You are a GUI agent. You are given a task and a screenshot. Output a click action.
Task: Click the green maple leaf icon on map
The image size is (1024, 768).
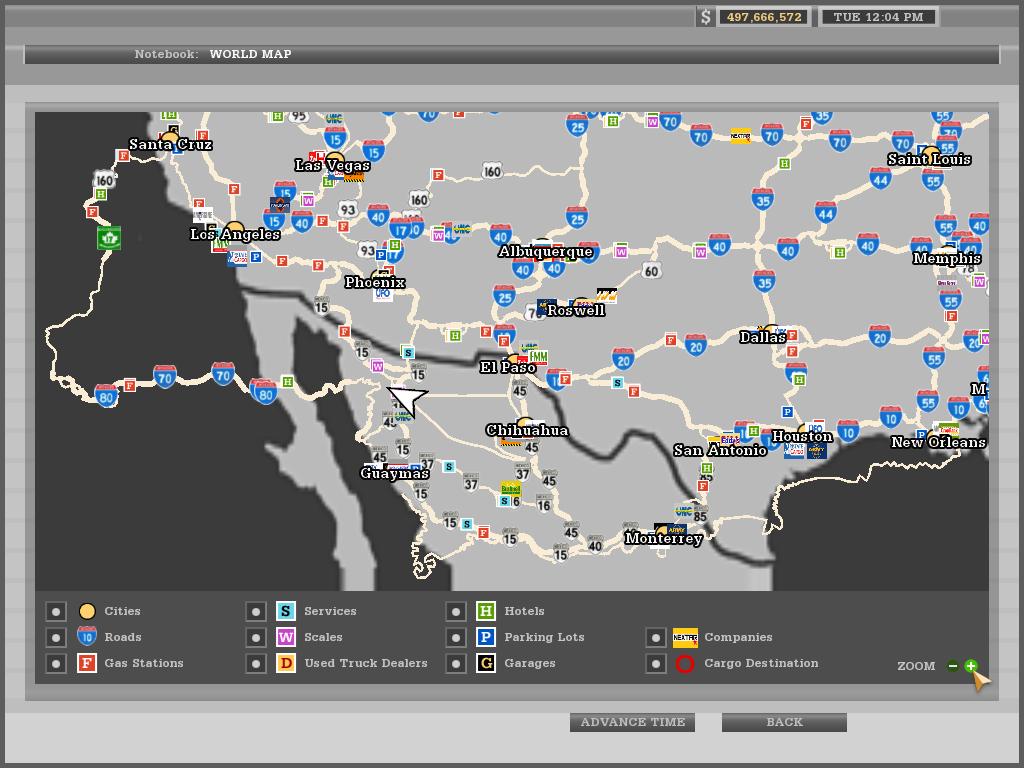pyautogui.click(x=109, y=238)
